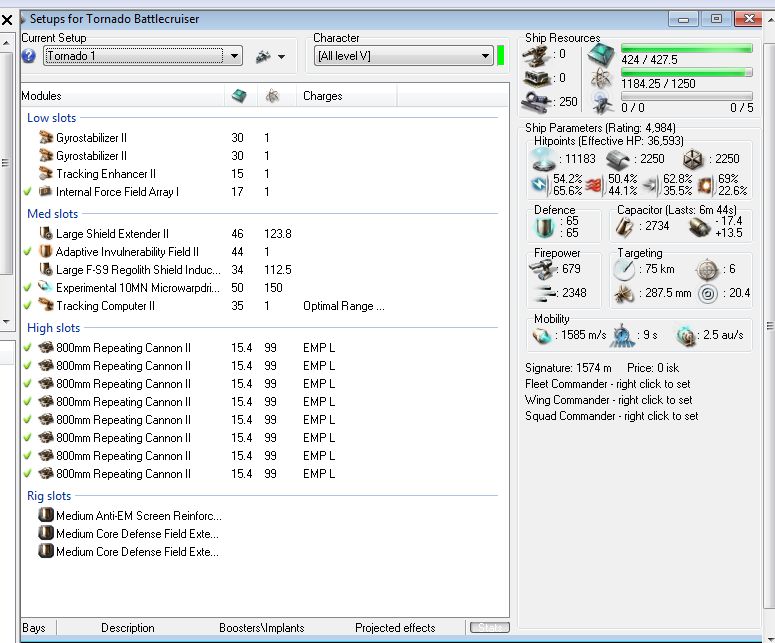Image resolution: width=775 pixels, height=643 pixels.
Task: Toggle active state of Experimental 10MN Microwarpdrive
Action: [x=28, y=287]
